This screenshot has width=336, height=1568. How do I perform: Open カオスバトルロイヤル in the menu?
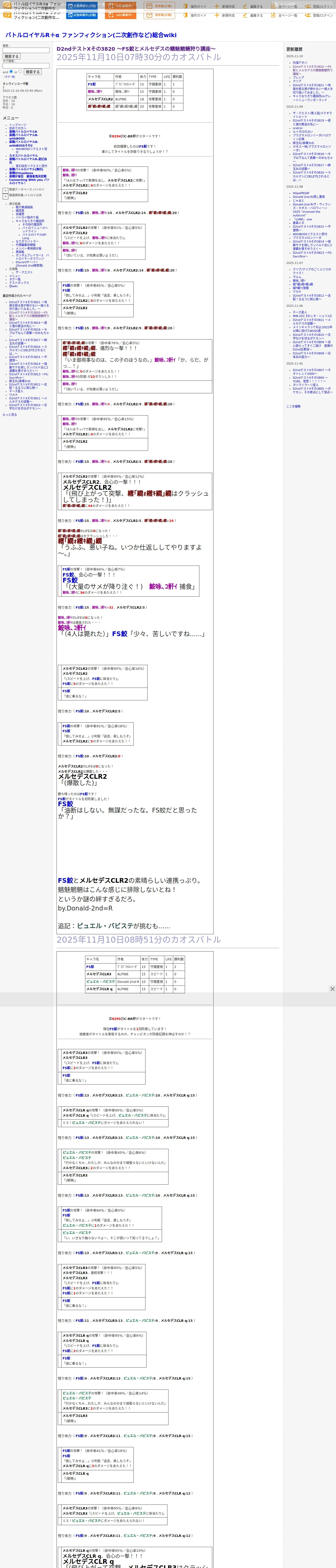(23, 156)
